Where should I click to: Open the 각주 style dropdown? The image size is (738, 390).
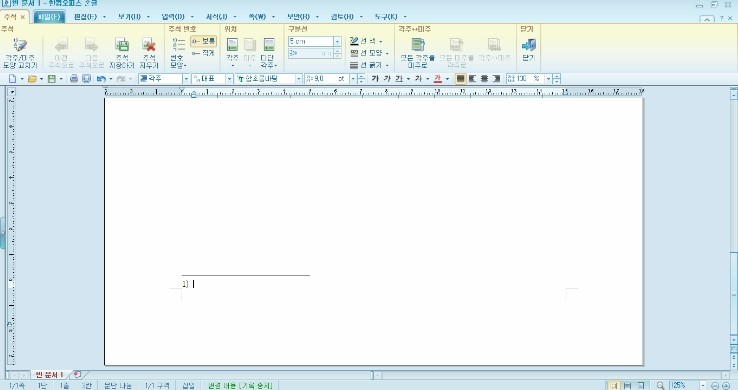[x=186, y=79]
